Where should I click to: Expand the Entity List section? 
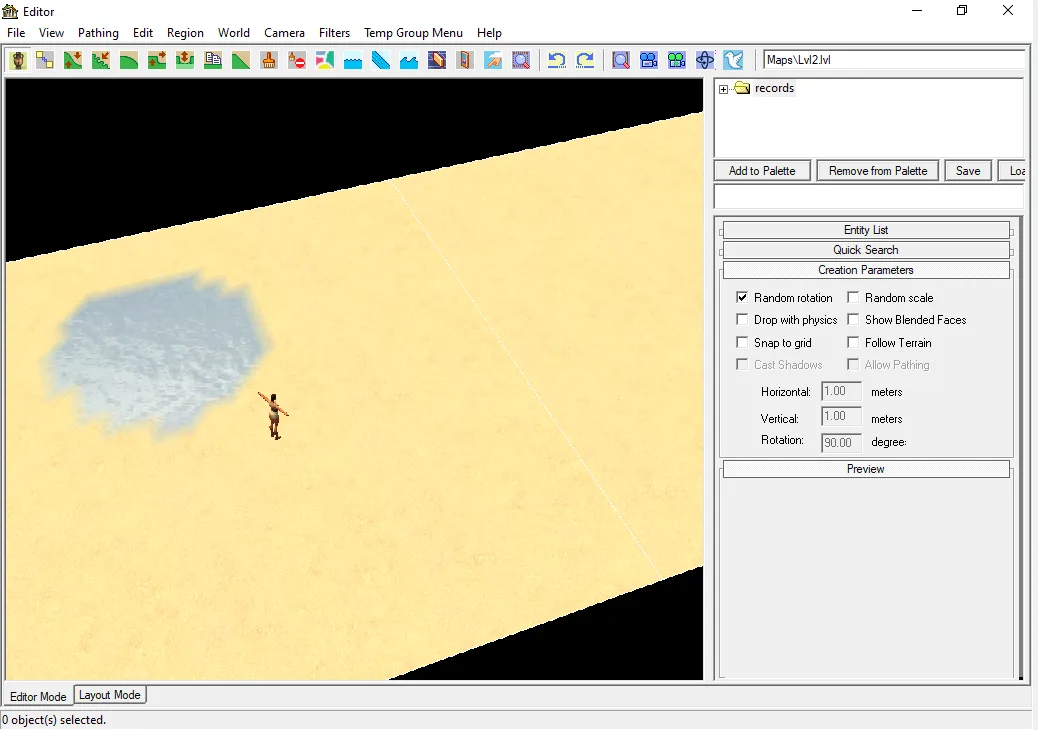866,230
